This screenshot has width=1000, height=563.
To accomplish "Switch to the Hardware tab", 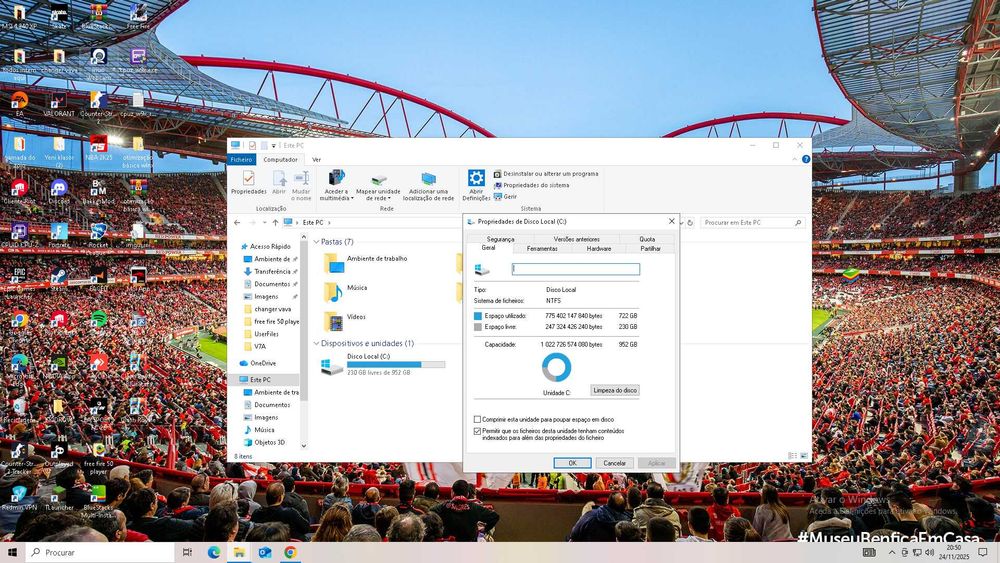I will (x=599, y=249).
